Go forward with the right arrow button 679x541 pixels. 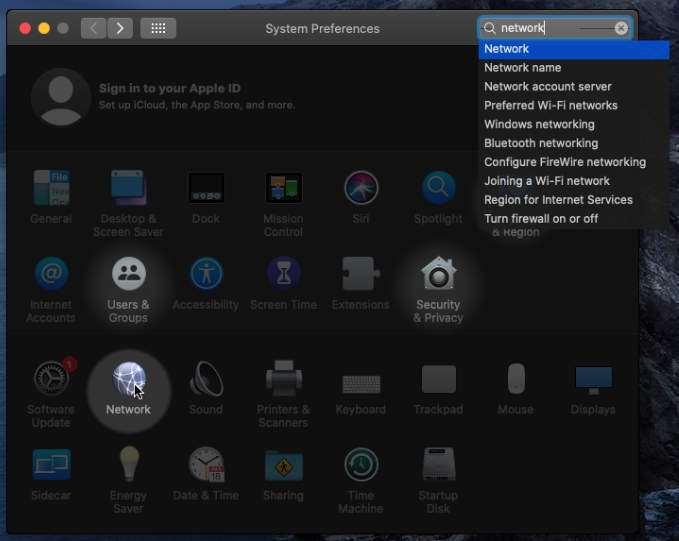click(x=120, y=28)
